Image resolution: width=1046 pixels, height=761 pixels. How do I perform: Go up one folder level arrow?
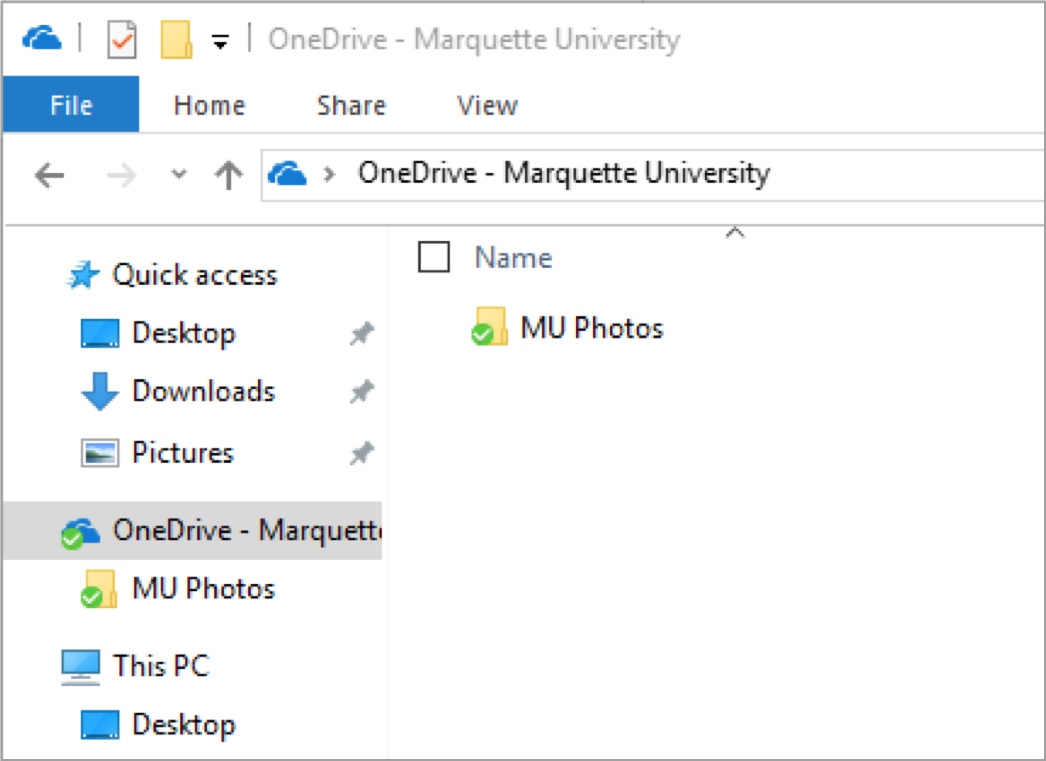coord(229,176)
